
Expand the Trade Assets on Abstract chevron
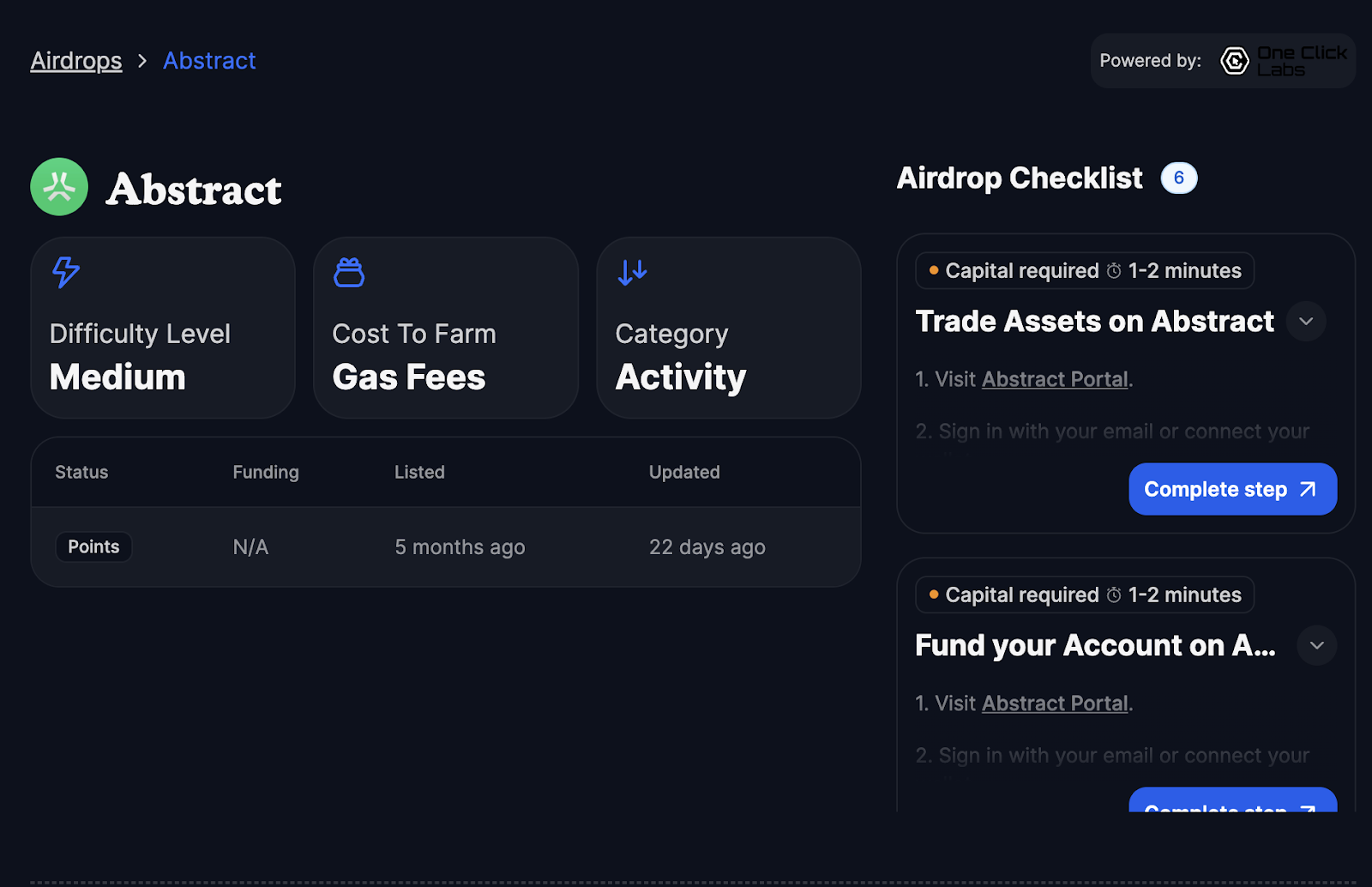pos(1306,322)
